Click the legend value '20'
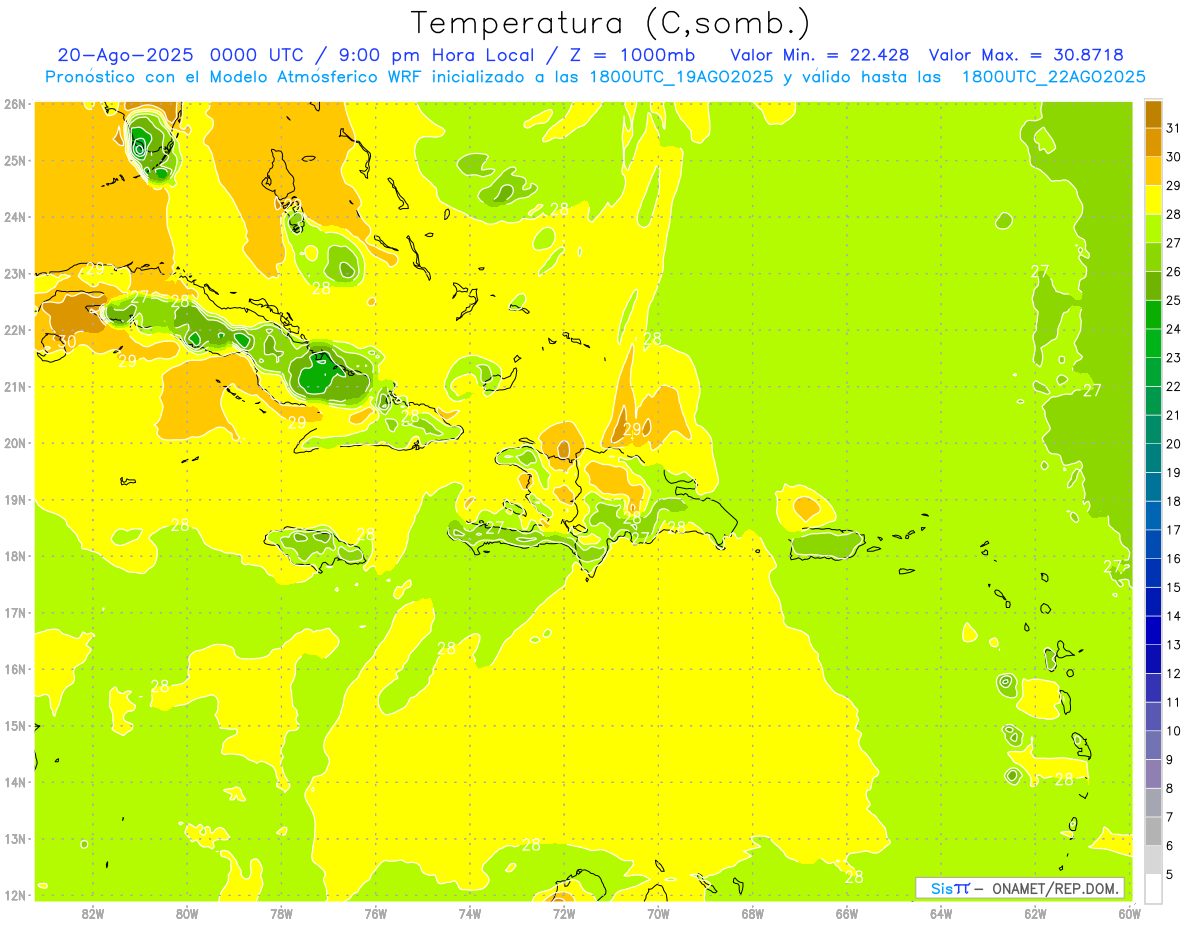1200x927 pixels. click(x=1173, y=444)
